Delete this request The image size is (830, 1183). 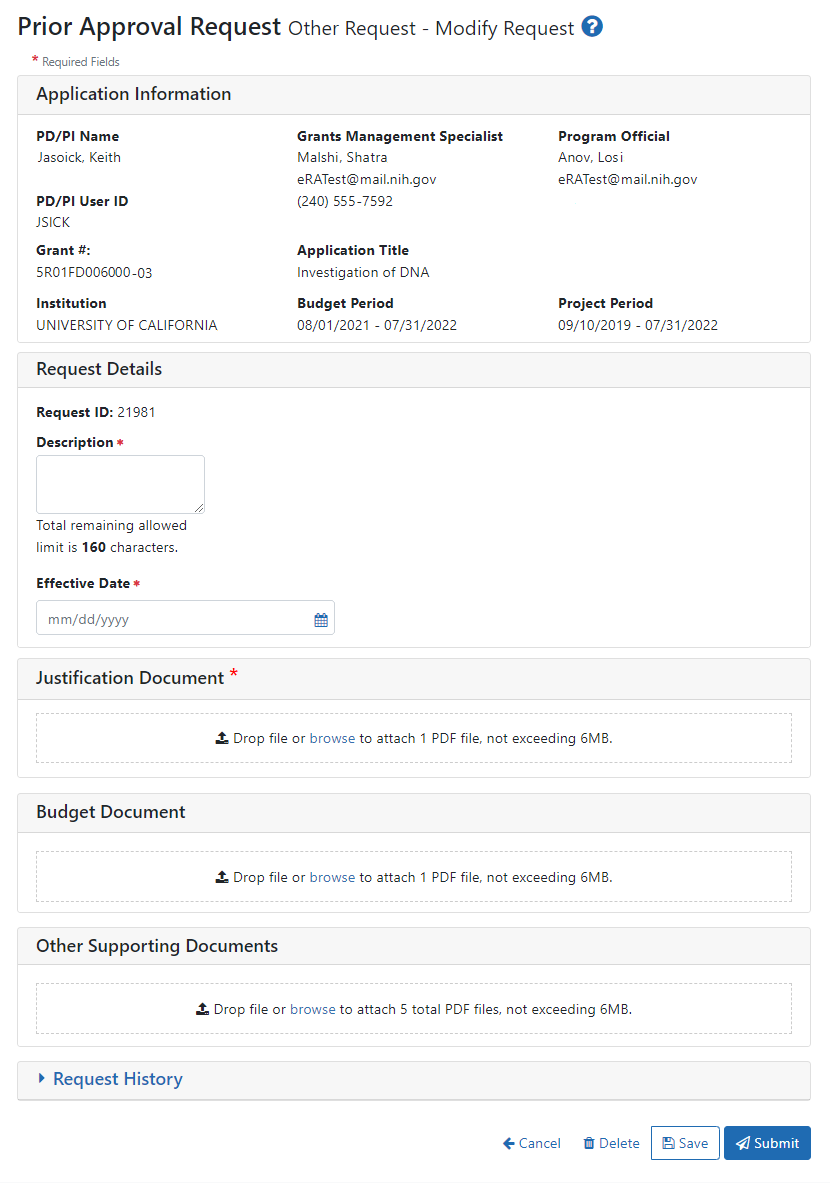coord(611,1143)
